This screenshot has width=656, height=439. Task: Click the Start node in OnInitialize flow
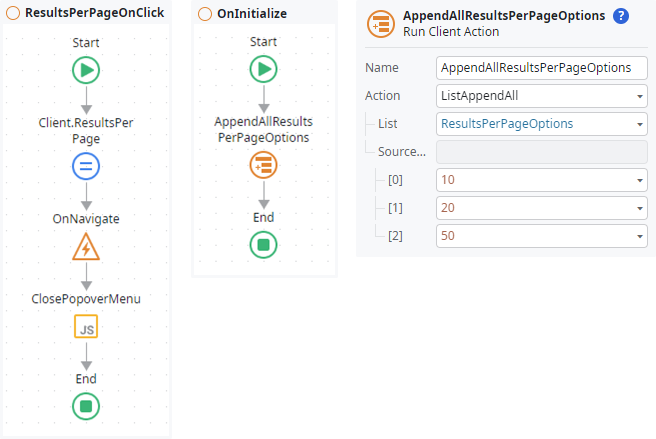coord(263,69)
